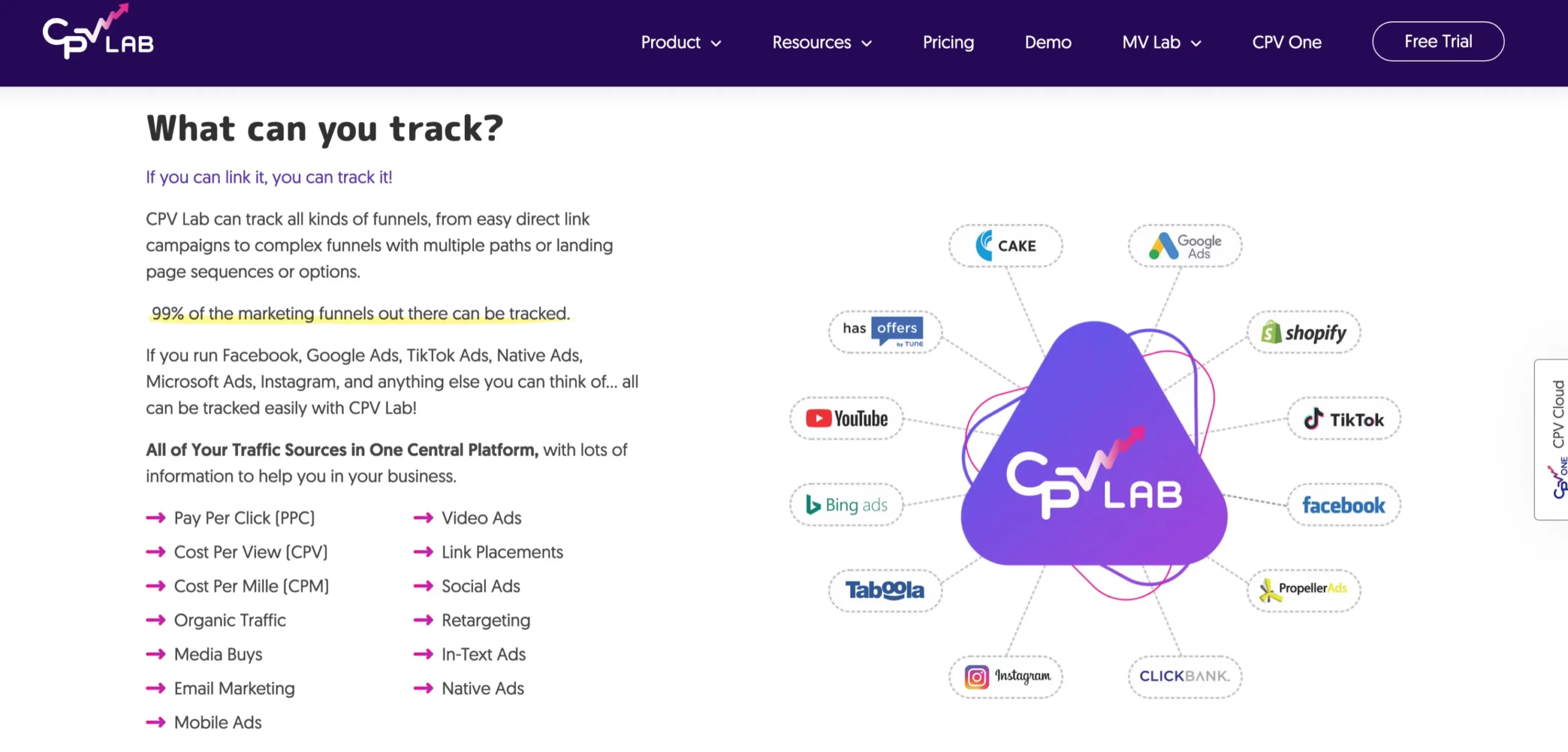1568x752 pixels.
Task: Click the Google Ads integration icon
Action: pos(1183,245)
